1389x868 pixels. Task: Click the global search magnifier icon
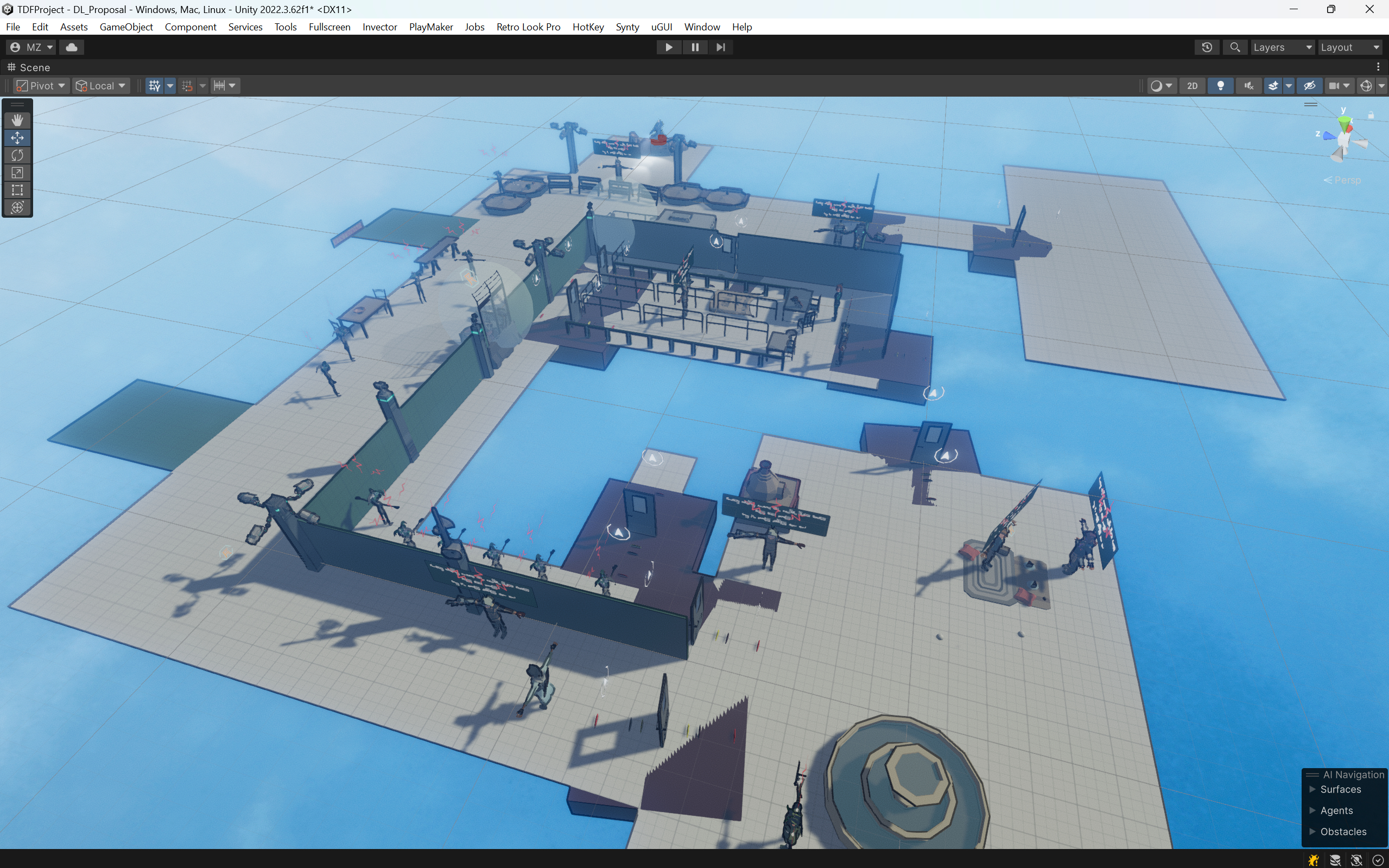point(1235,47)
